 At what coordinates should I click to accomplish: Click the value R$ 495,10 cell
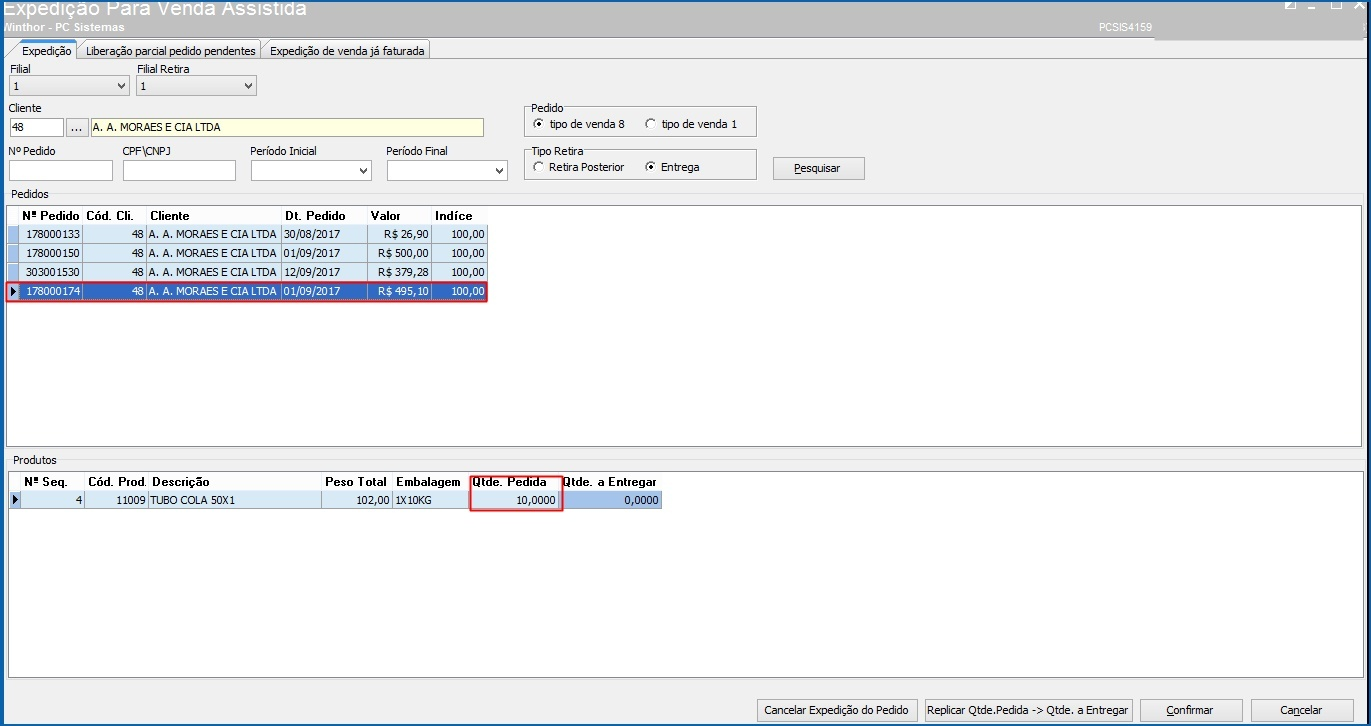point(399,291)
